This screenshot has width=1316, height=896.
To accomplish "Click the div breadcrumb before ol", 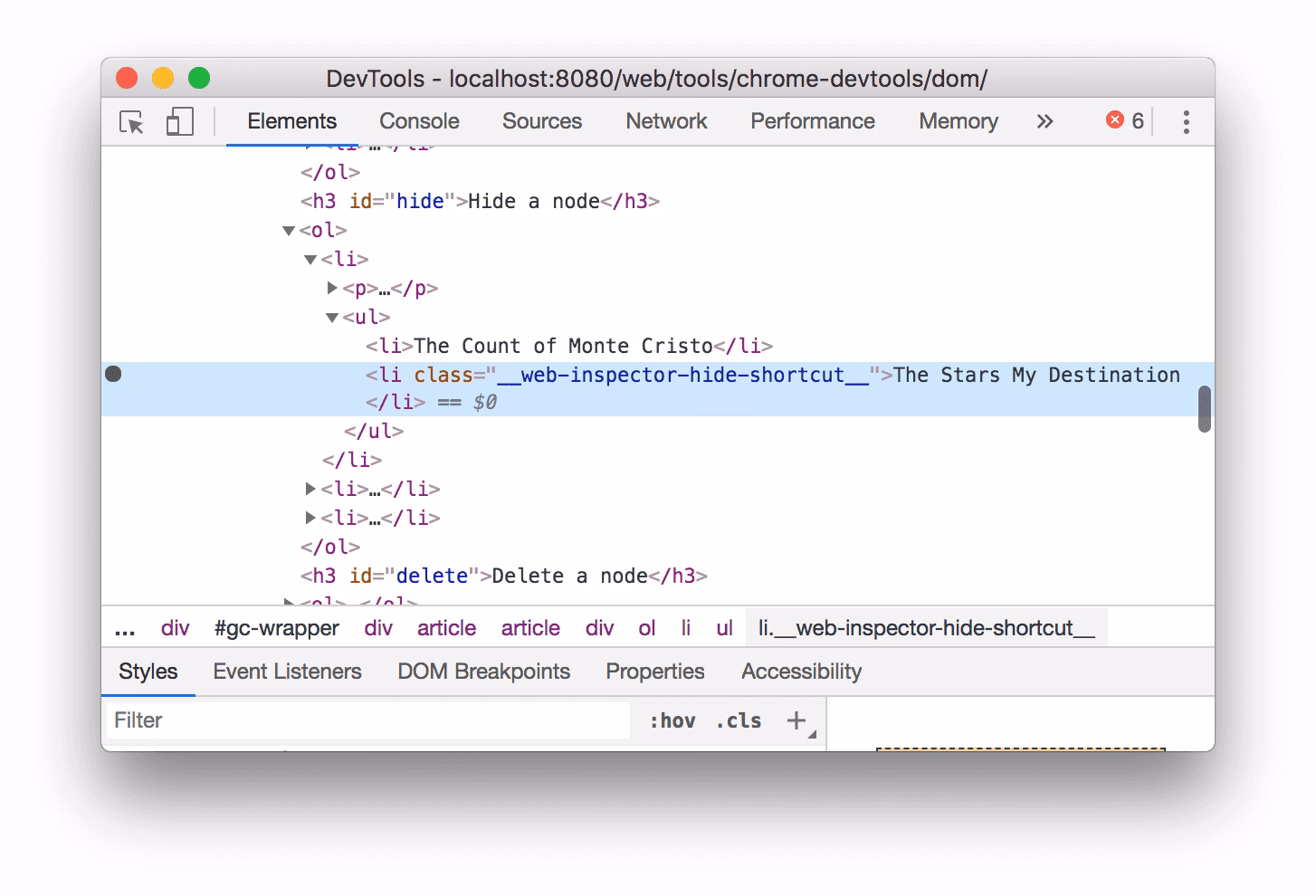I will (x=599, y=628).
